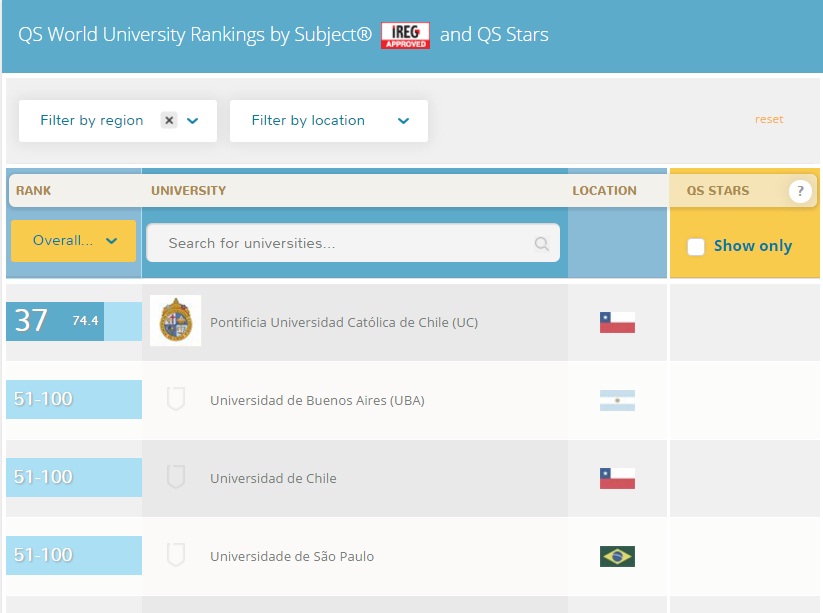Click the 51-100 rank for Buenos Aires
Image resolution: width=823 pixels, height=613 pixels.
pos(74,399)
